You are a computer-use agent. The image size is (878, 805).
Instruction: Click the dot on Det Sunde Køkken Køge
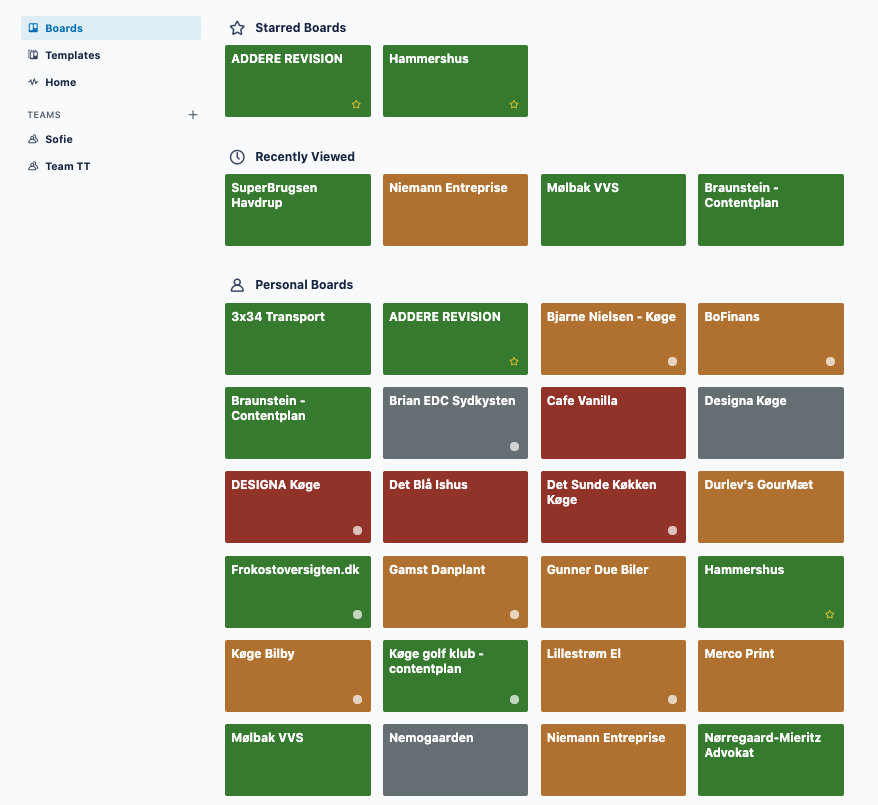672,530
